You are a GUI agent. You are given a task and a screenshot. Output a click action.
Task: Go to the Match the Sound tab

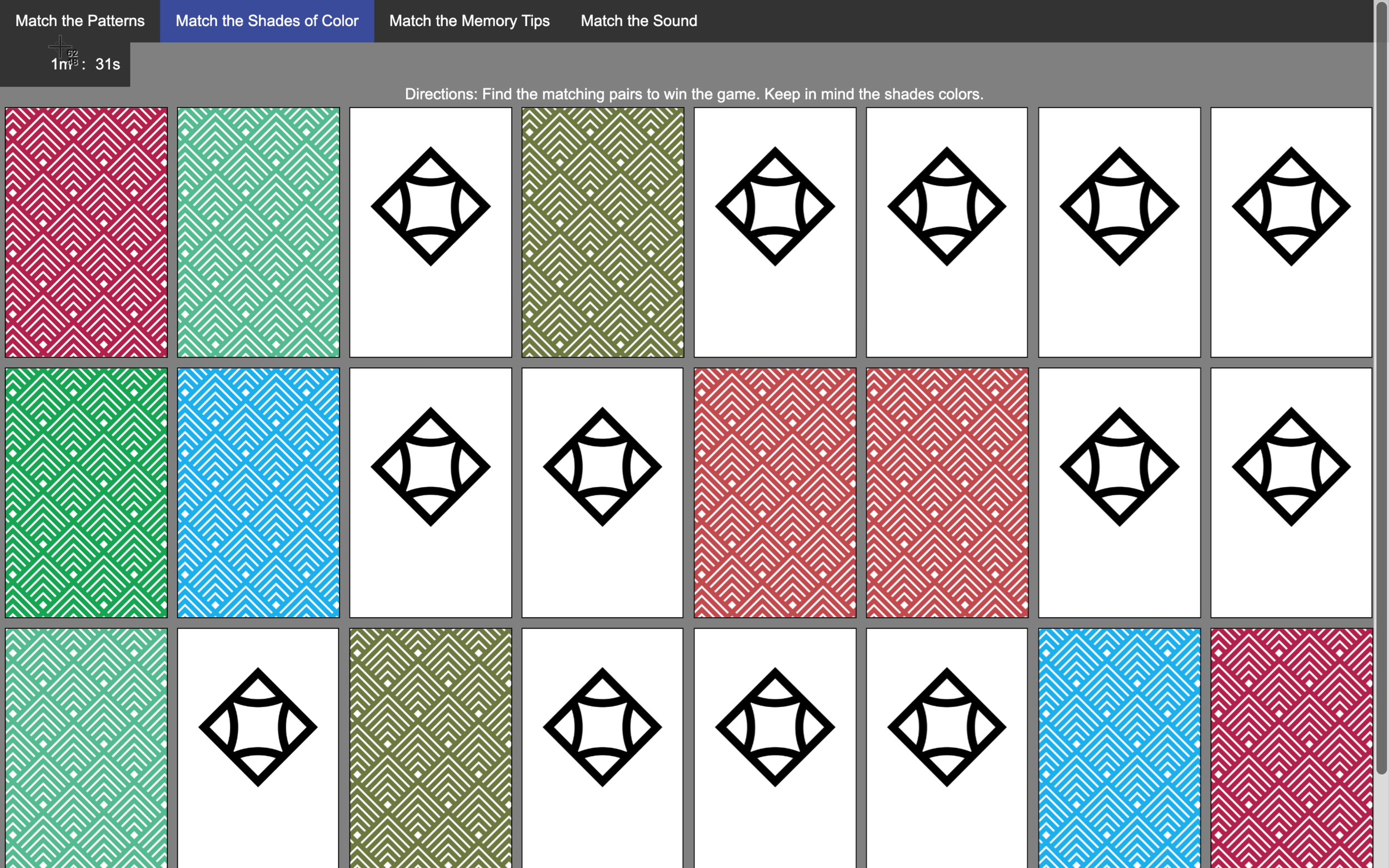point(638,21)
